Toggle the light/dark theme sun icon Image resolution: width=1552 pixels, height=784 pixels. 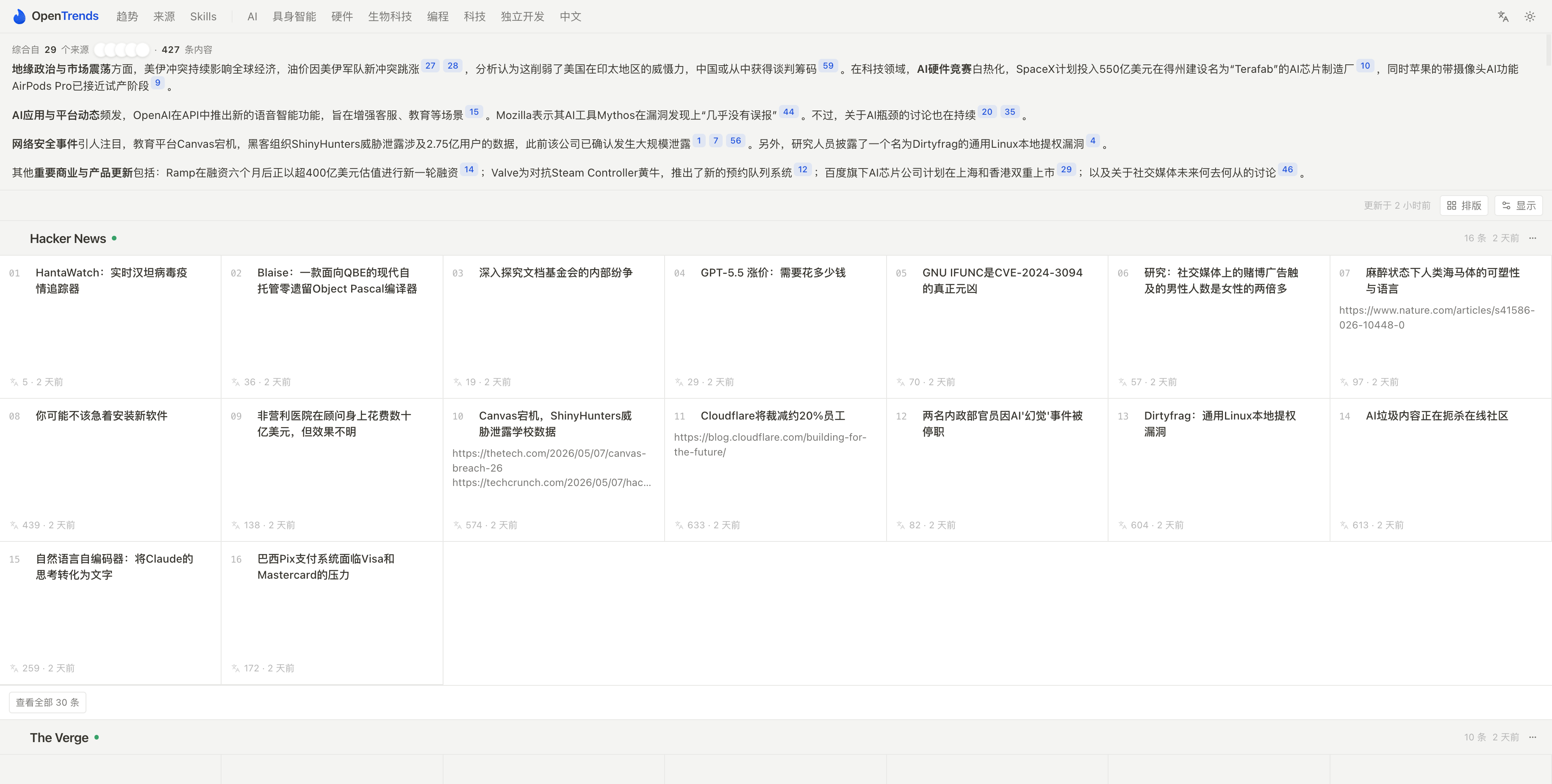click(1530, 16)
